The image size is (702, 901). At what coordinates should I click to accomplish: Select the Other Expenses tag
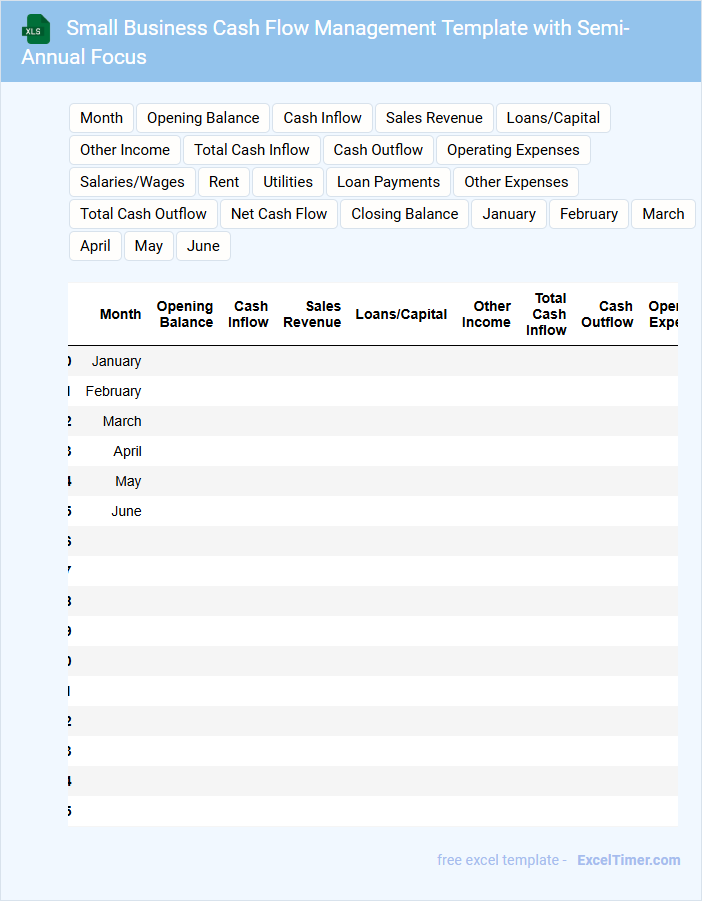(x=516, y=182)
